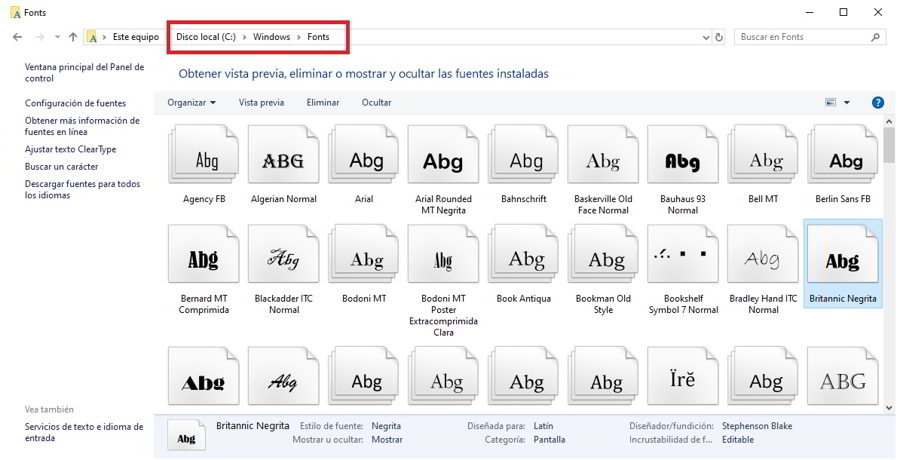Click the search magnifier icon
Screen dimensions: 900x460
[875, 37]
